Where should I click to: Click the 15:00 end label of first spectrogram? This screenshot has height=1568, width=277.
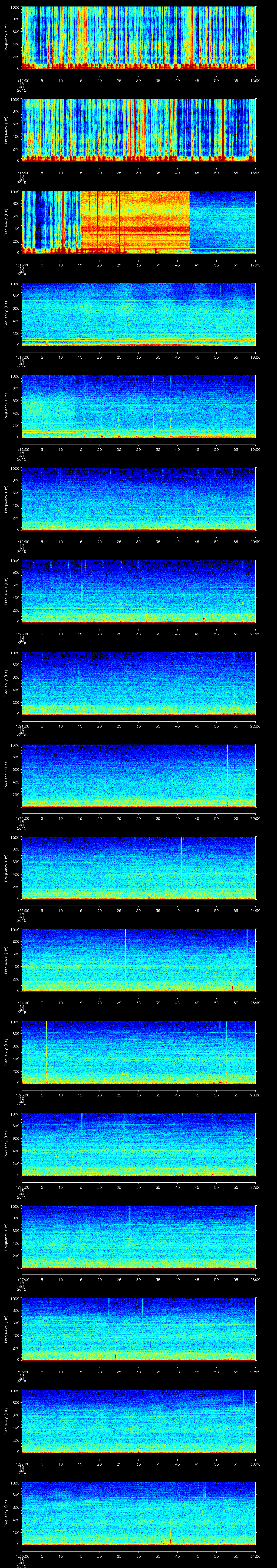click(x=255, y=80)
